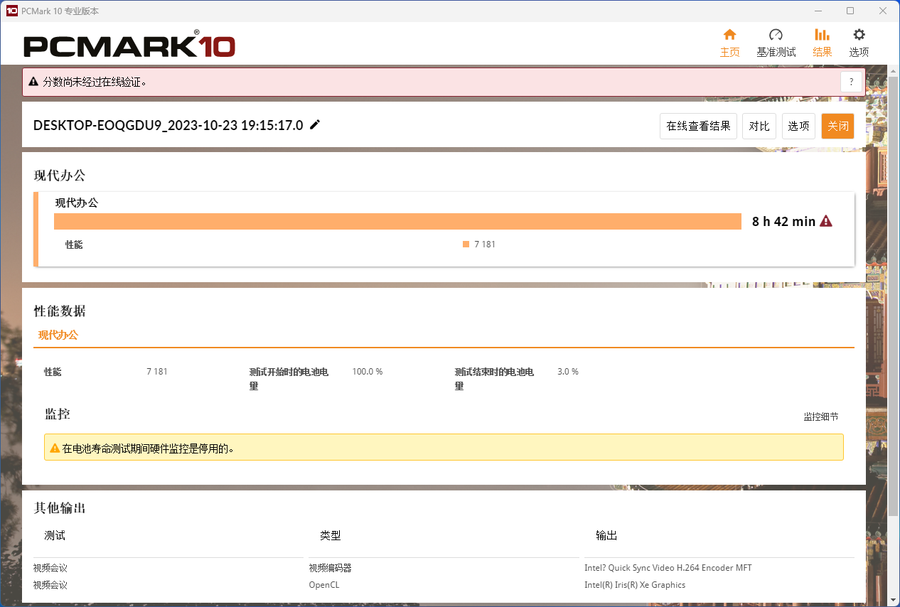
Task: Click the 在电池寿命测试期间硬件监控是停用的 notice
Action: 444,448
